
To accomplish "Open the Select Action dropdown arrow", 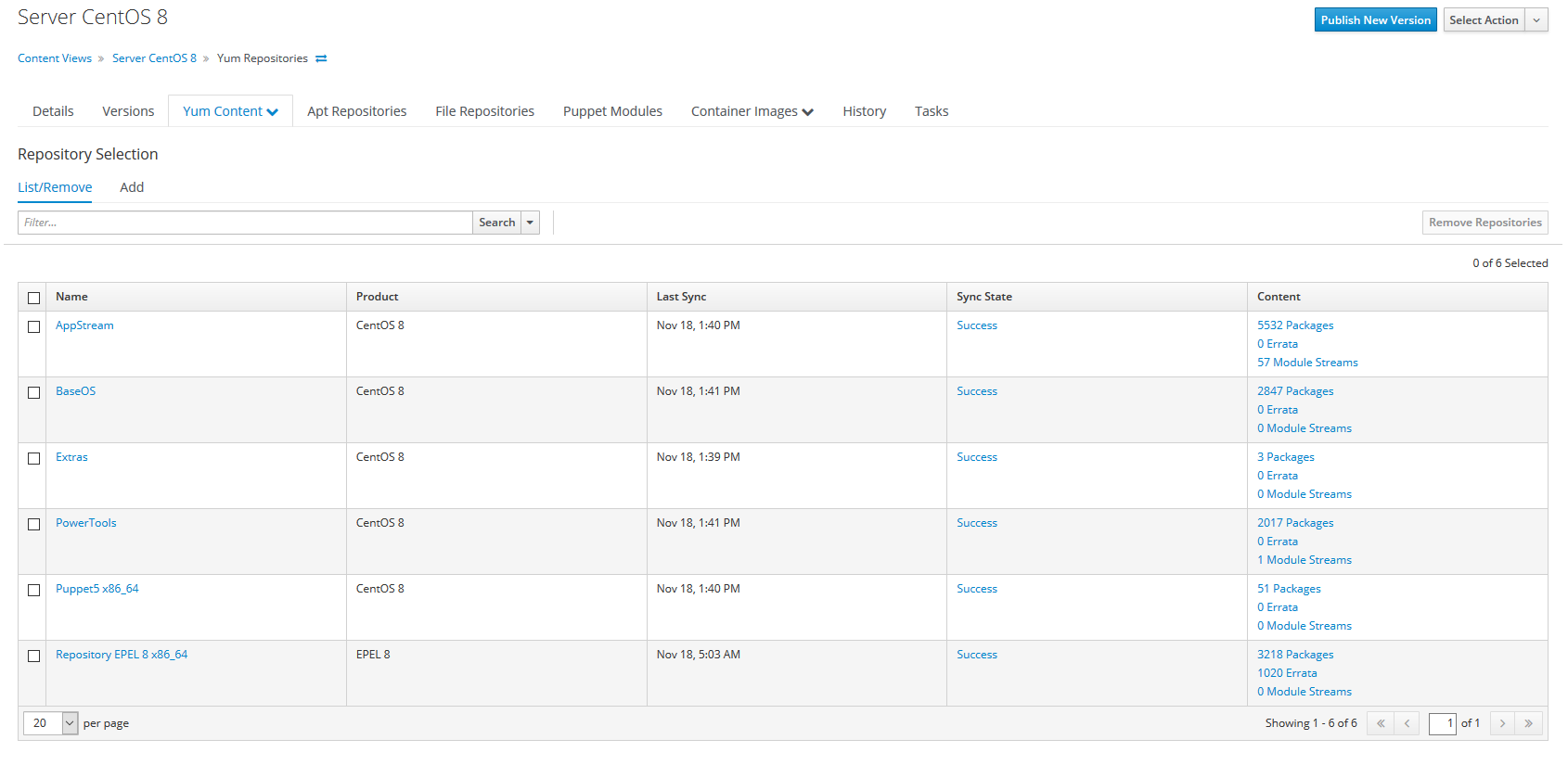I will point(1536,20).
